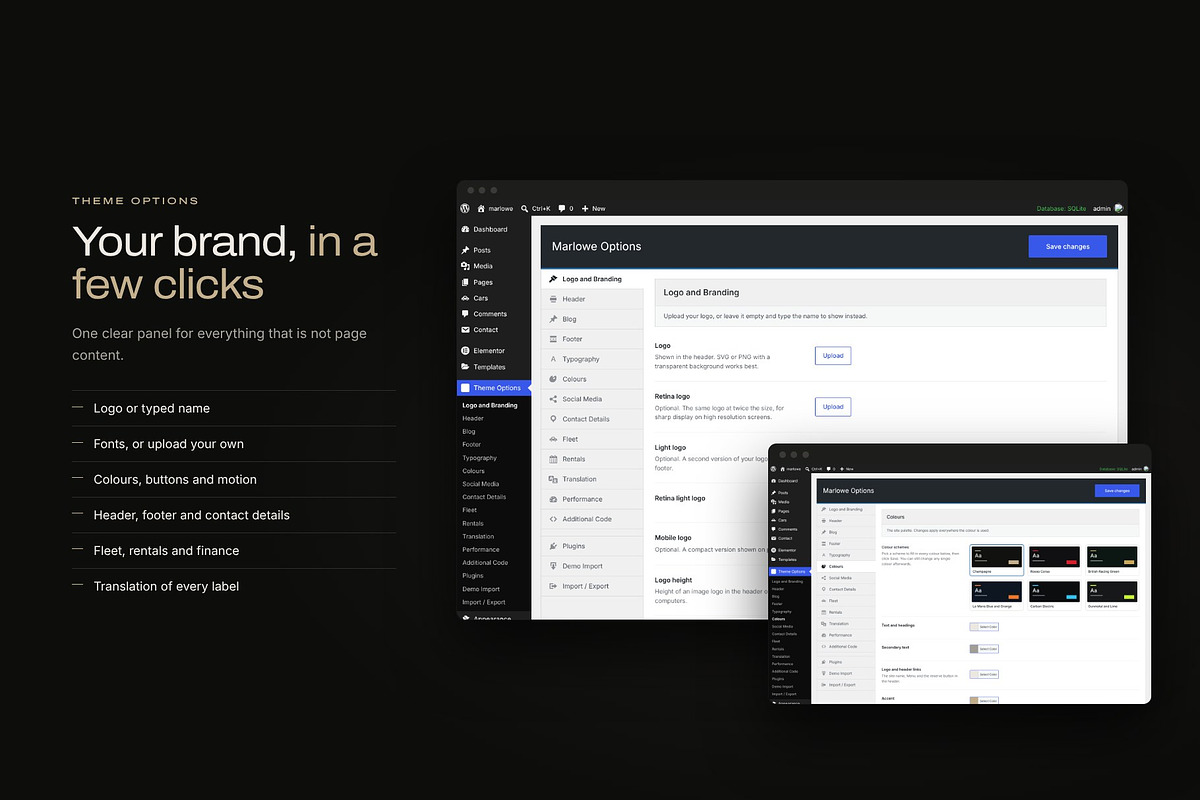
Task: Open Contact Details in dark sidebar submenu, Logo and Branding window
Action: point(484,497)
